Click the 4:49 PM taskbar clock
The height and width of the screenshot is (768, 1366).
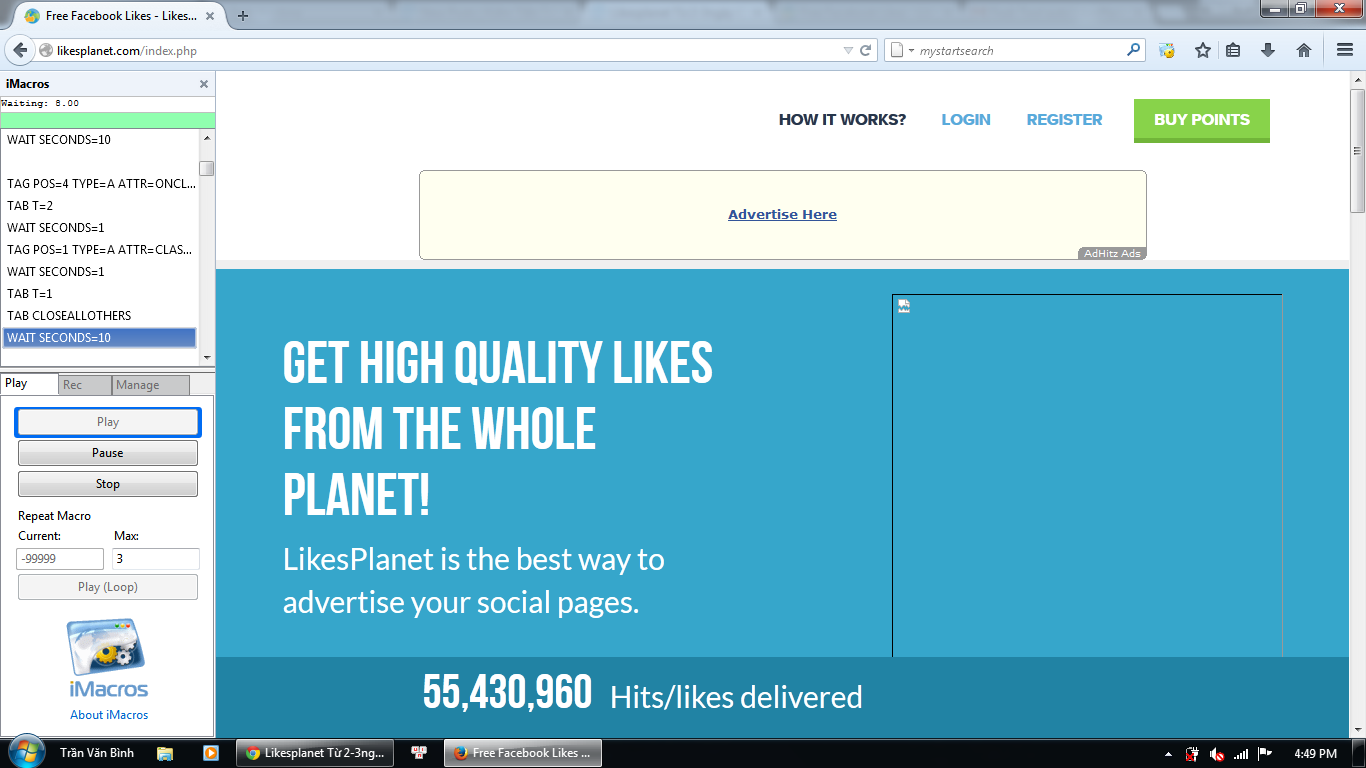pos(1314,754)
